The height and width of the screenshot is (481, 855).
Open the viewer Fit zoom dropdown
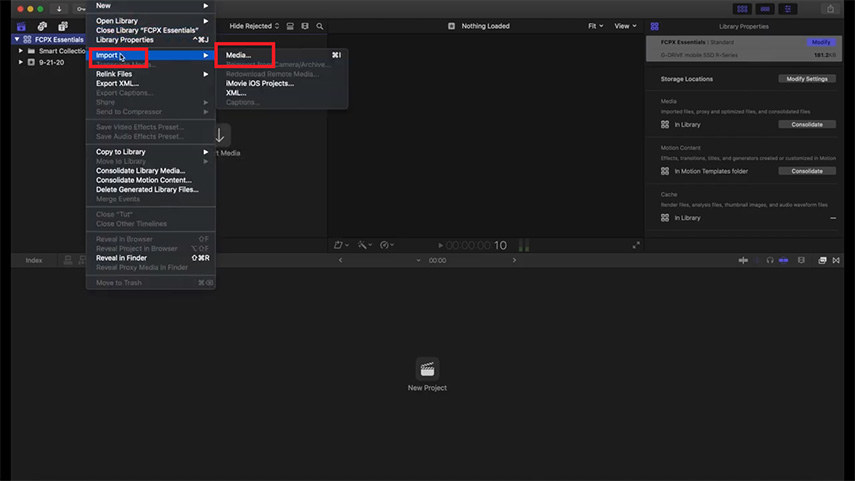595,26
